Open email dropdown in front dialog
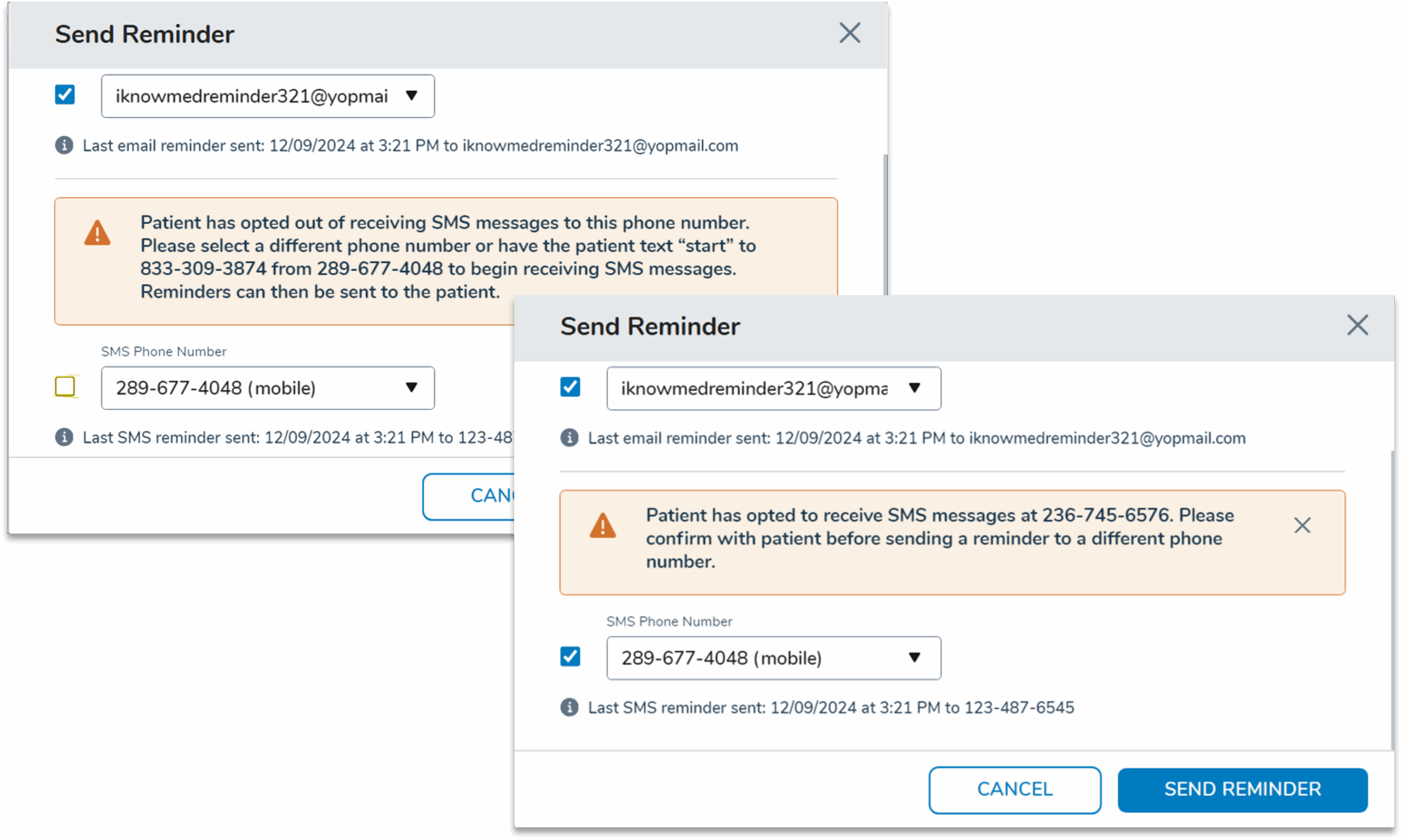 coord(915,388)
